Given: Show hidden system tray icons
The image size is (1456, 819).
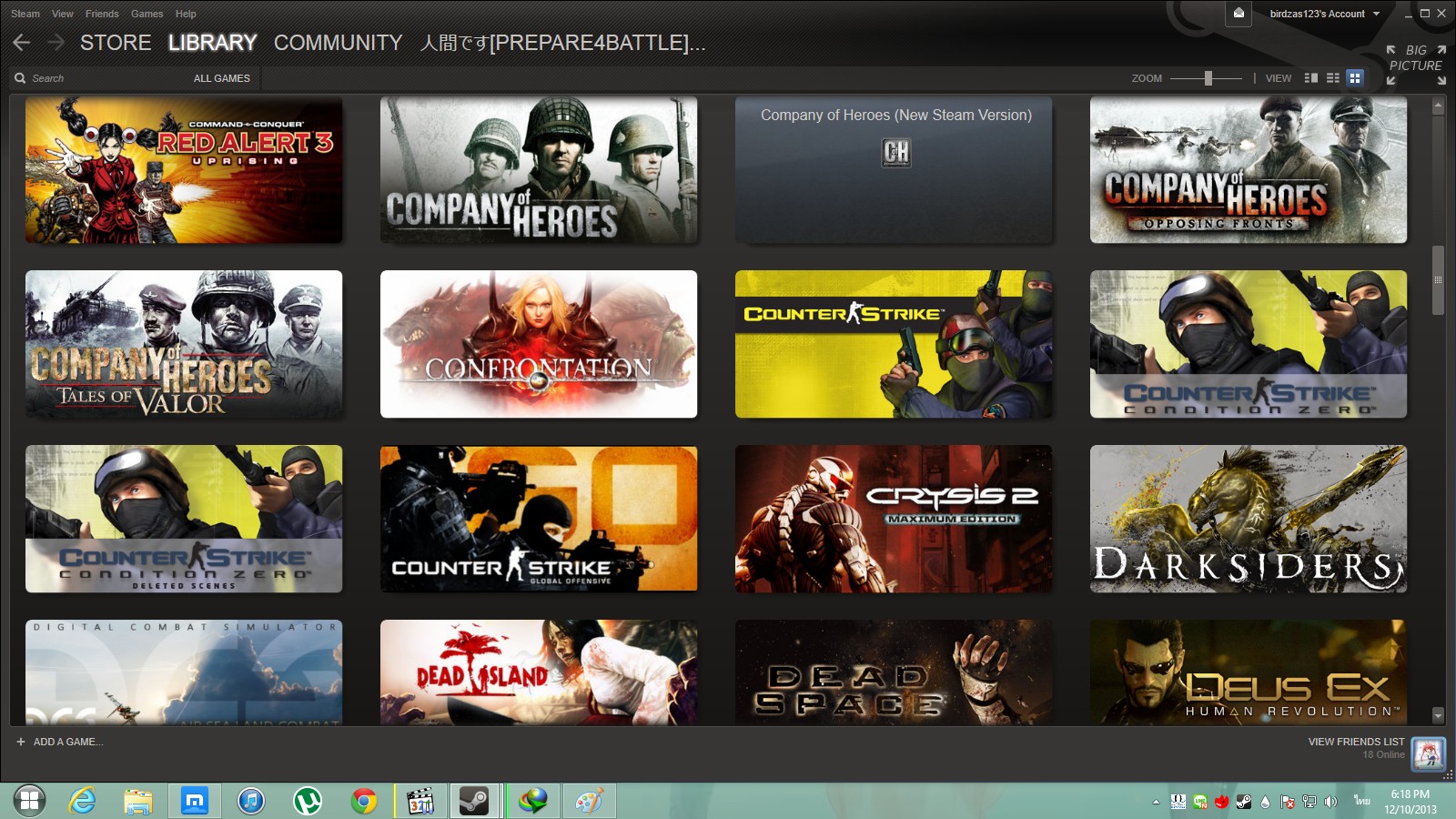Looking at the screenshot, I should pos(1157,802).
